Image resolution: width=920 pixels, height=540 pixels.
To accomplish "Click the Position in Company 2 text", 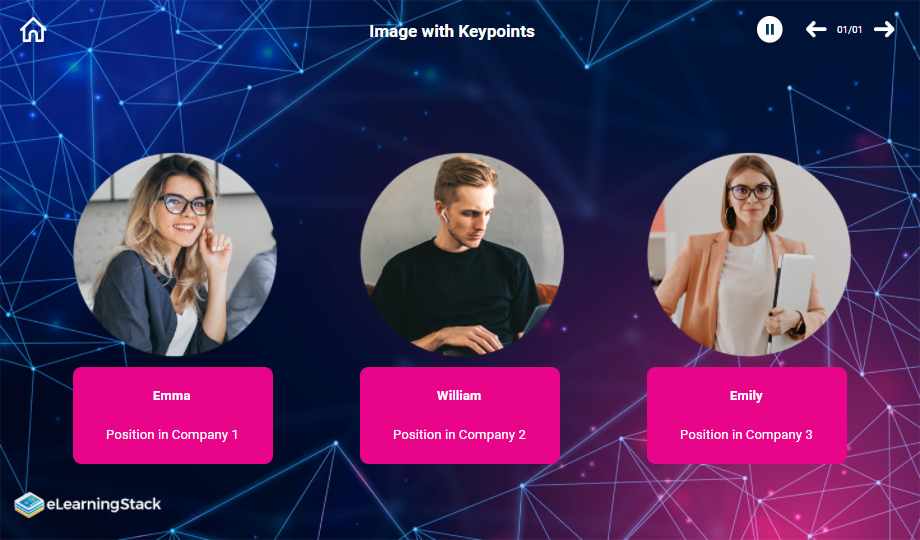I will tap(459, 435).
